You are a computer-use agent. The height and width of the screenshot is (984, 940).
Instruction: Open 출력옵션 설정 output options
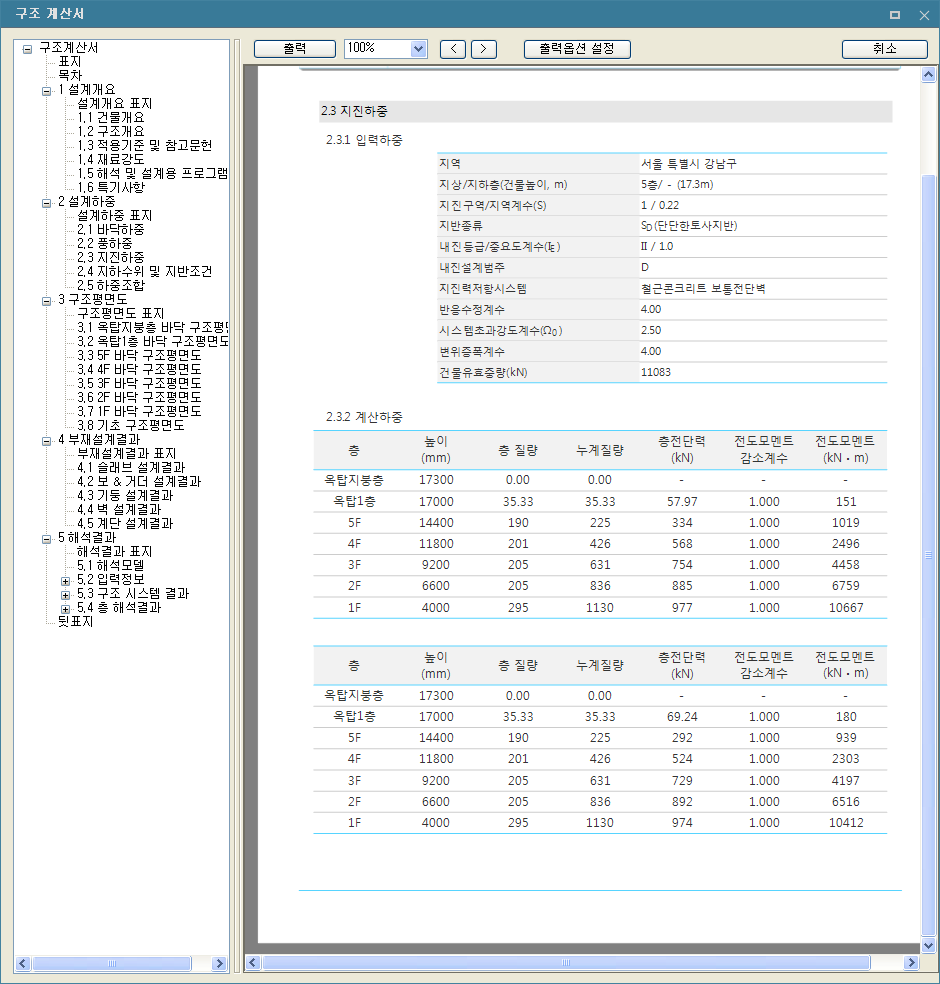coord(577,49)
